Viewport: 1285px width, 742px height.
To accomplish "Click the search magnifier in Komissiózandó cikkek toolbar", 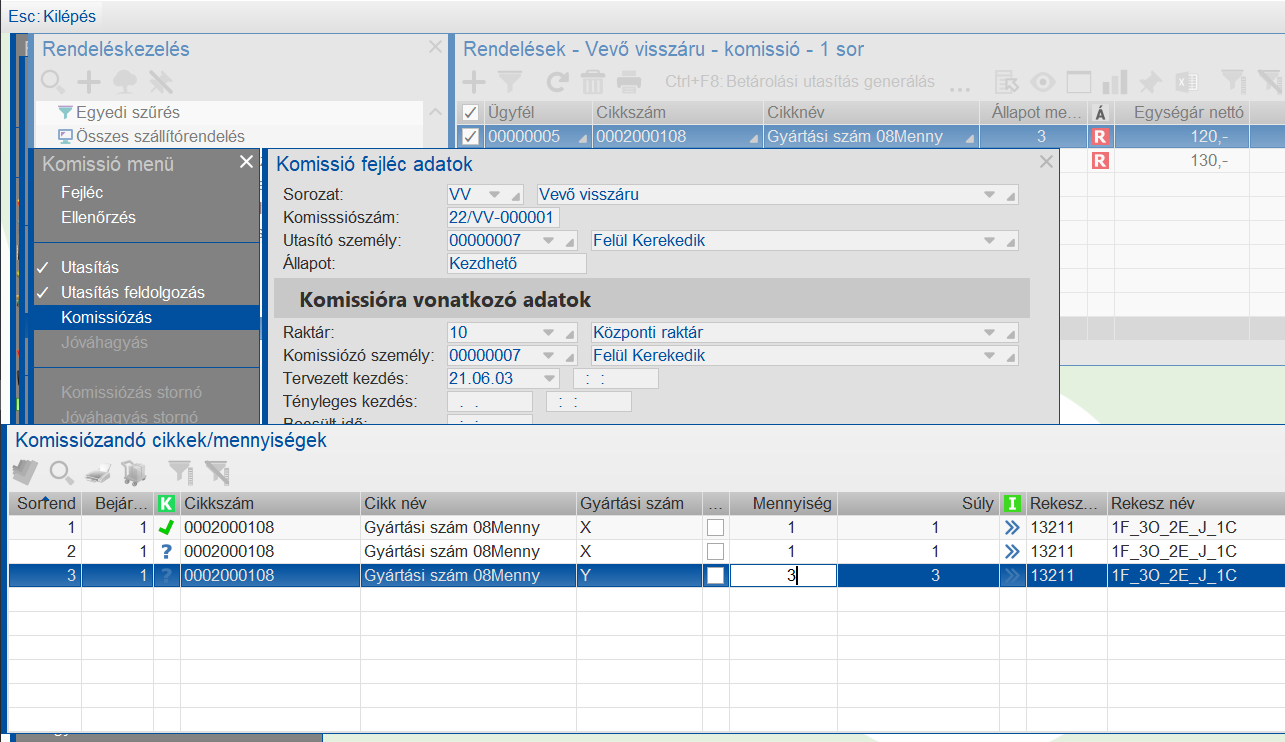I will click(x=62, y=472).
